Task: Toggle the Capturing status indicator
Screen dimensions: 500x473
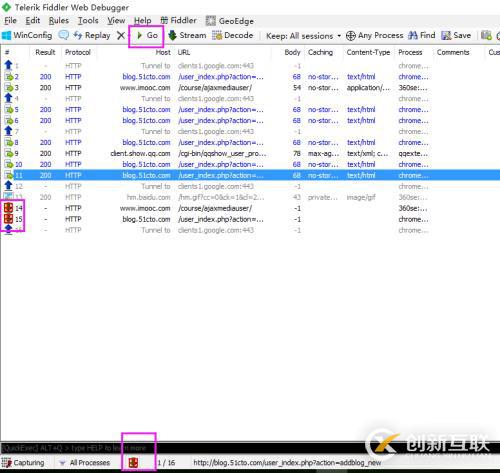Action: pos(23,462)
